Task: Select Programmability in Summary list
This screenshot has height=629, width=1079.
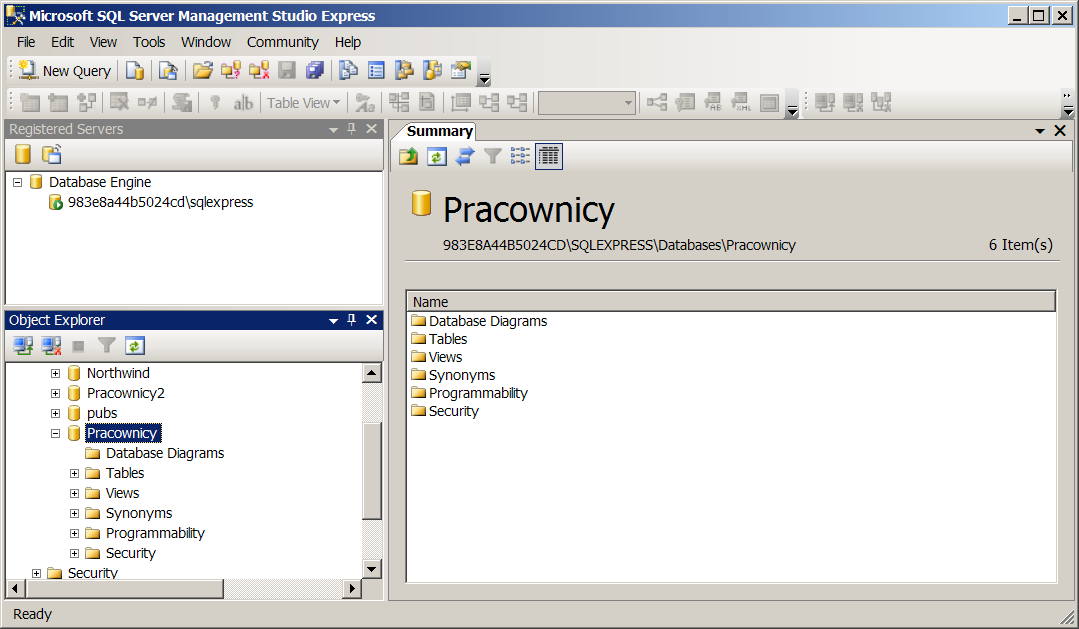Action: (x=478, y=393)
